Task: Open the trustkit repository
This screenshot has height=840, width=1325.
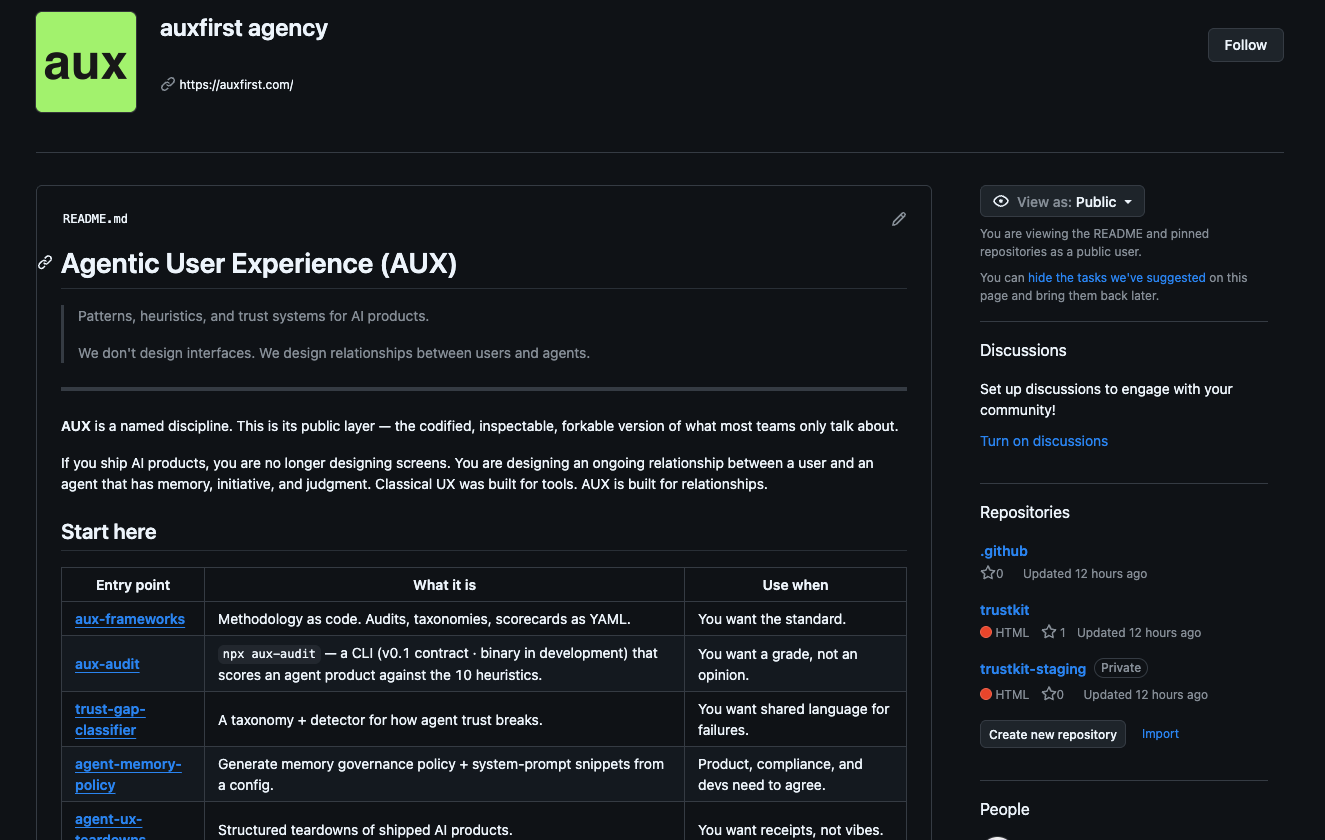Action: click(1004, 610)
